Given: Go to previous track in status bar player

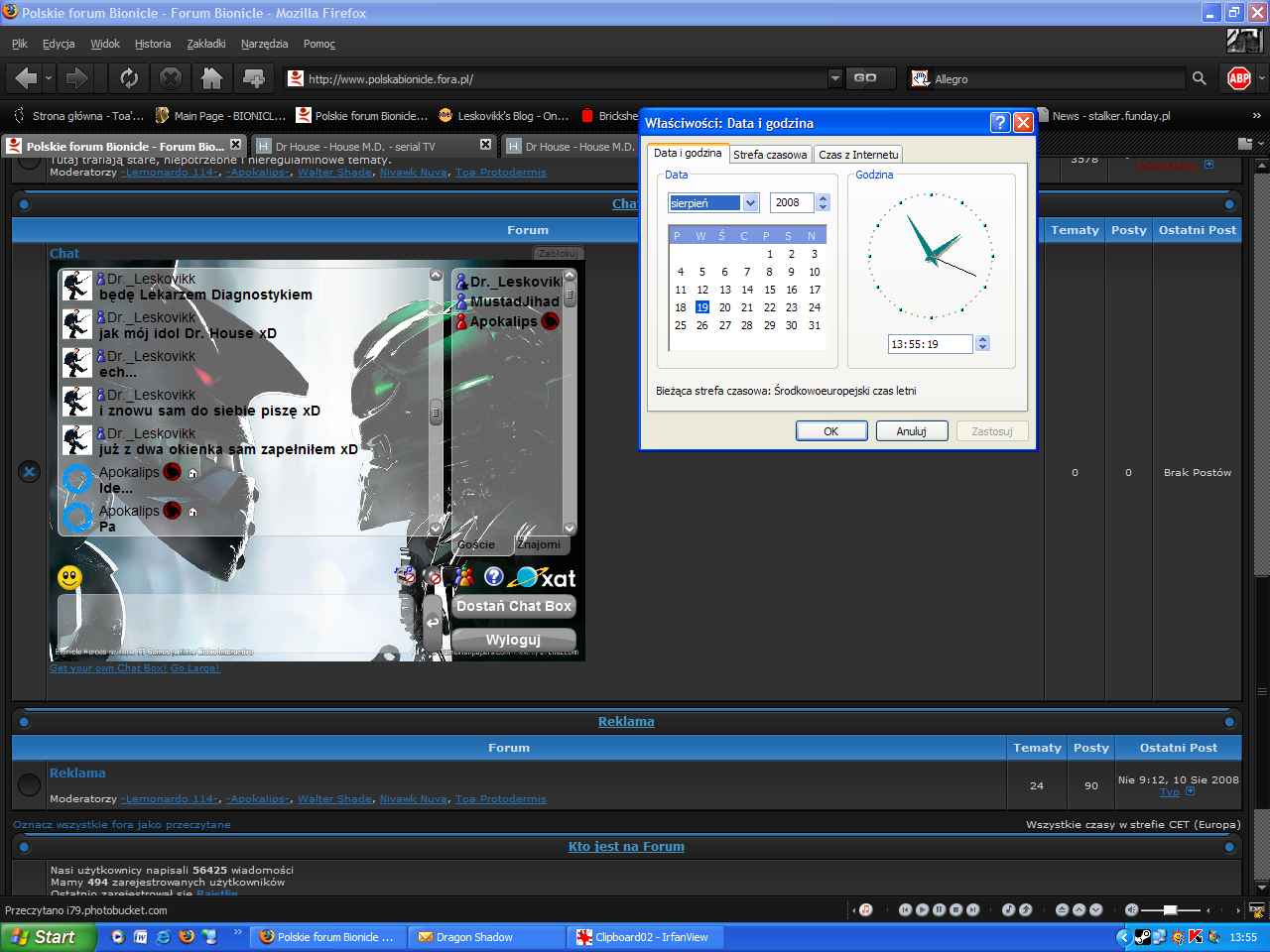Looking at the screenshot, I should click(905, 909).
